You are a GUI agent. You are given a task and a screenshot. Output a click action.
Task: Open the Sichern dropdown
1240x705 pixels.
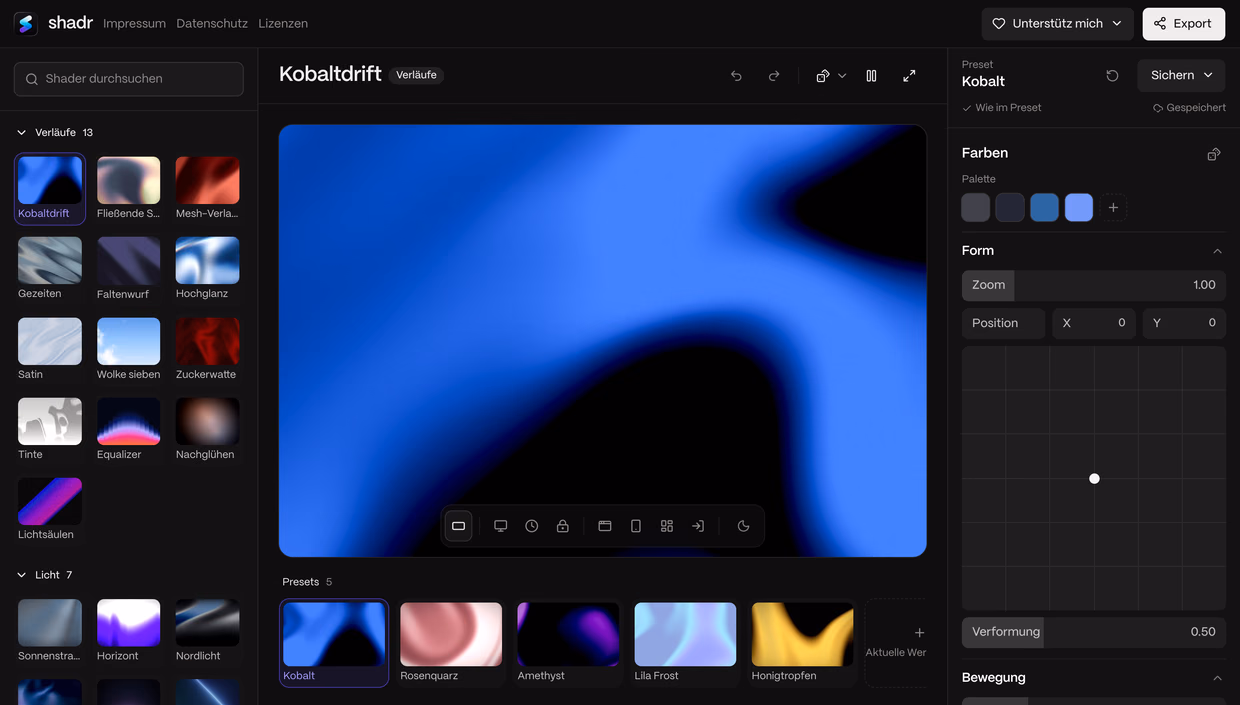pos(1181,75)
